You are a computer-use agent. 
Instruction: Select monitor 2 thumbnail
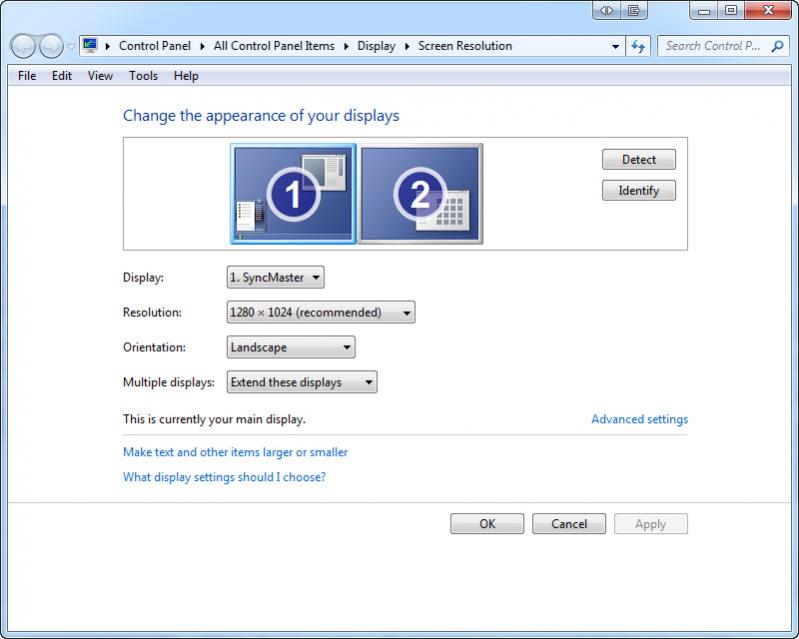coord(420,194)
